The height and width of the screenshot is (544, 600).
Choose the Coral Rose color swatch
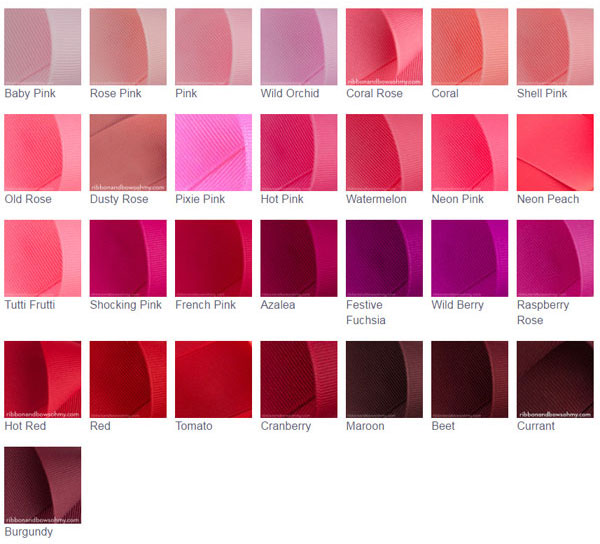(384, 47)
